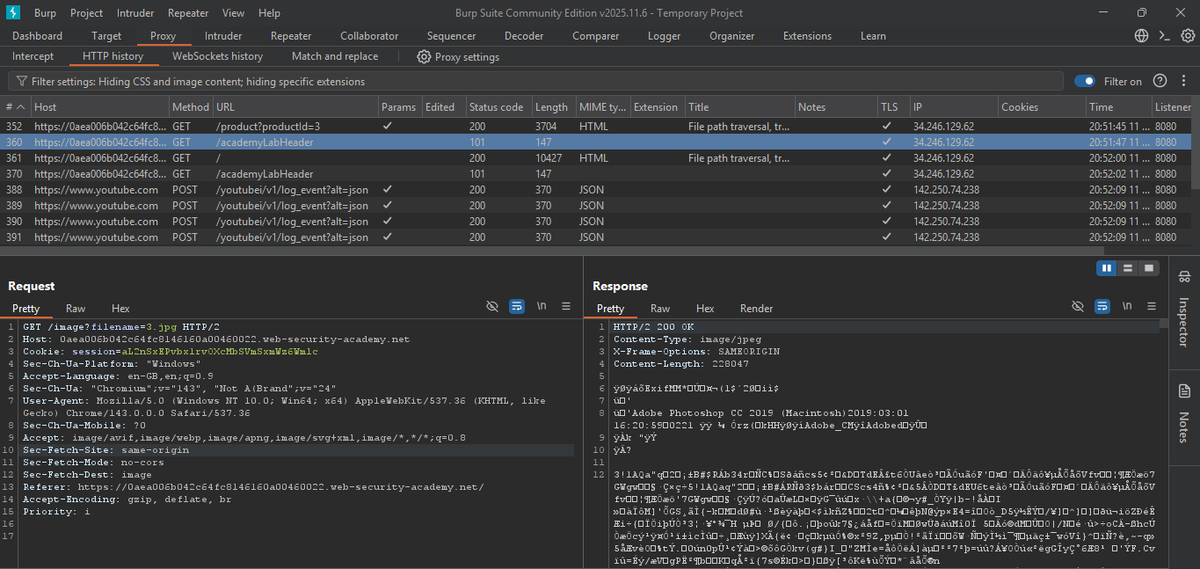The width and height of the screenshot is (1200, 569).
Task: Switch Response view to Hex
Action: coord(705,309)
